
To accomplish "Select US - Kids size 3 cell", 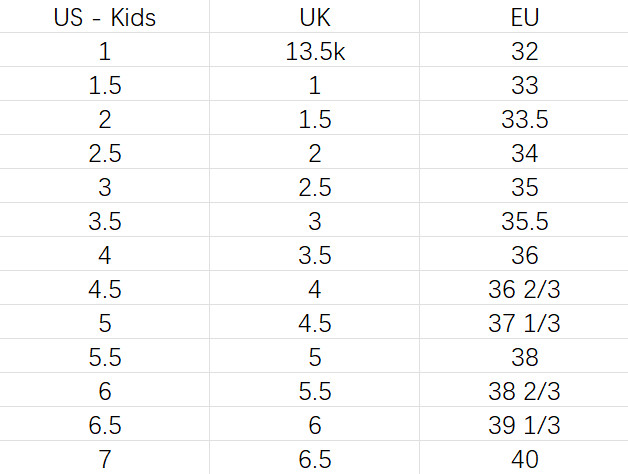I will click(105, 187).
